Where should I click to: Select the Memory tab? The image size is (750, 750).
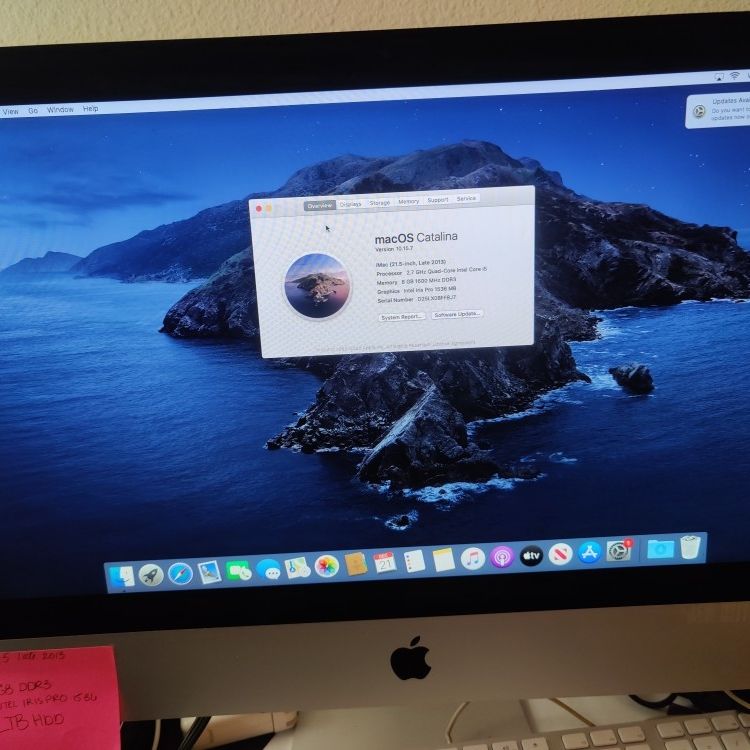click(x=408, y=201)
